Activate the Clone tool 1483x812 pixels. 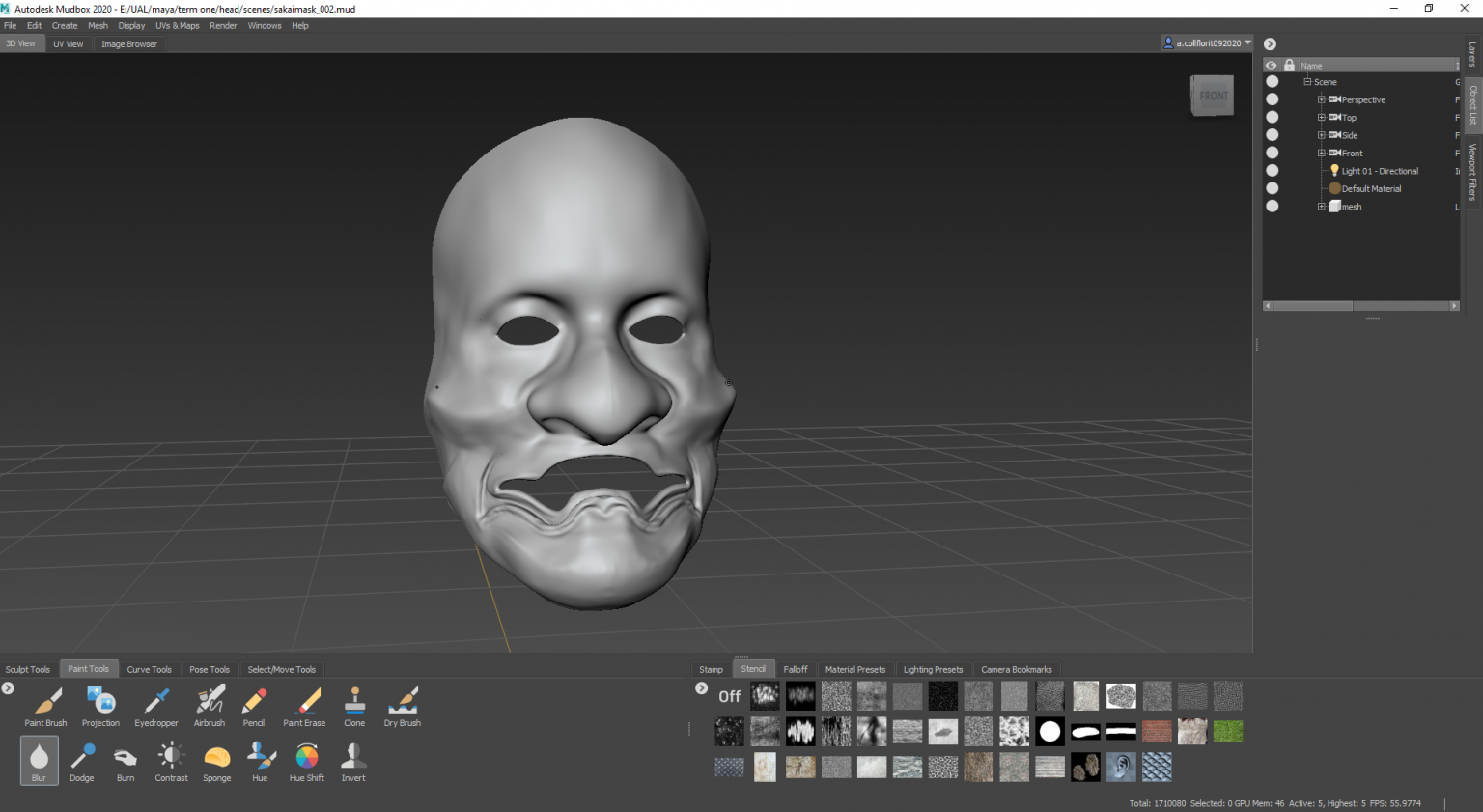pyautogui.click(x=353, y=705)
